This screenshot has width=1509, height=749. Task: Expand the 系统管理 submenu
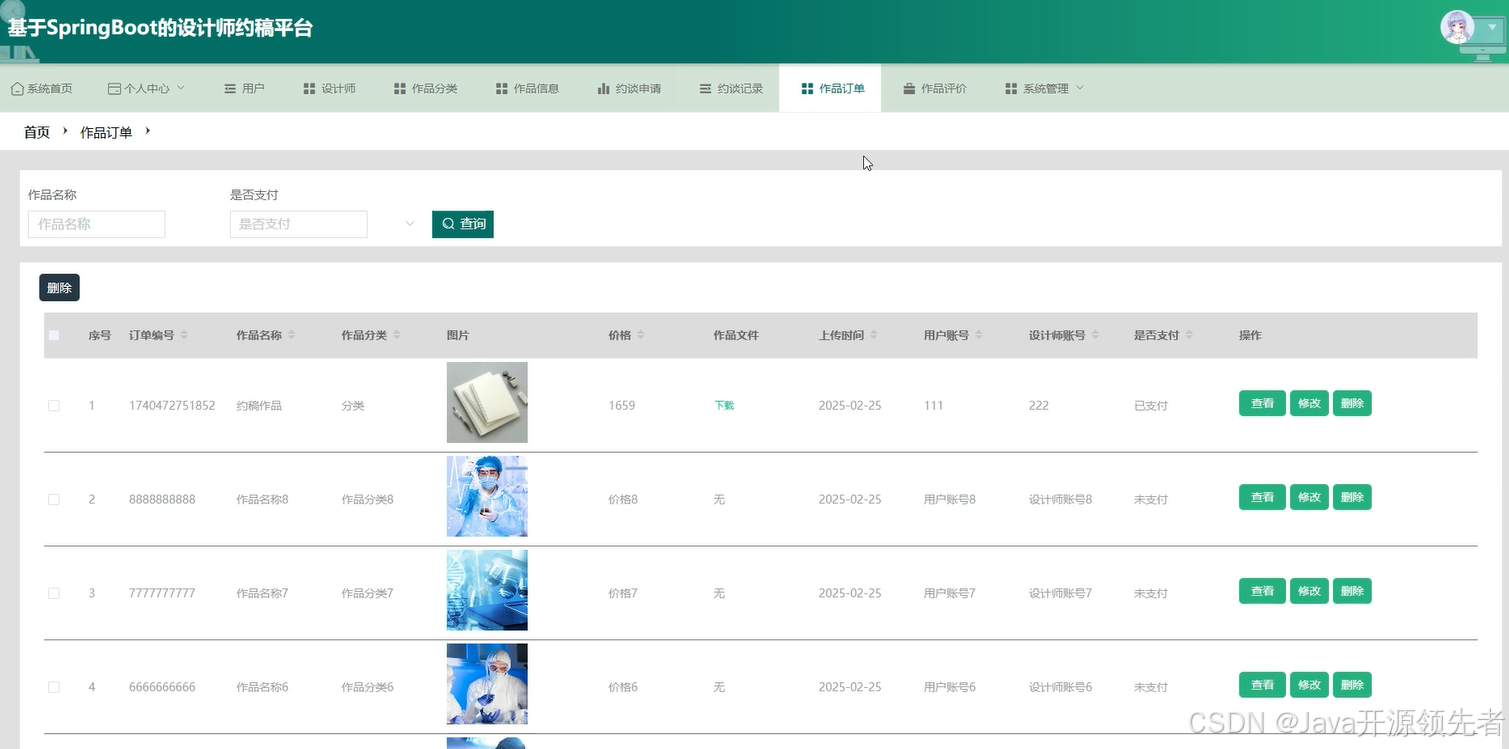[x=1078, y=88]
